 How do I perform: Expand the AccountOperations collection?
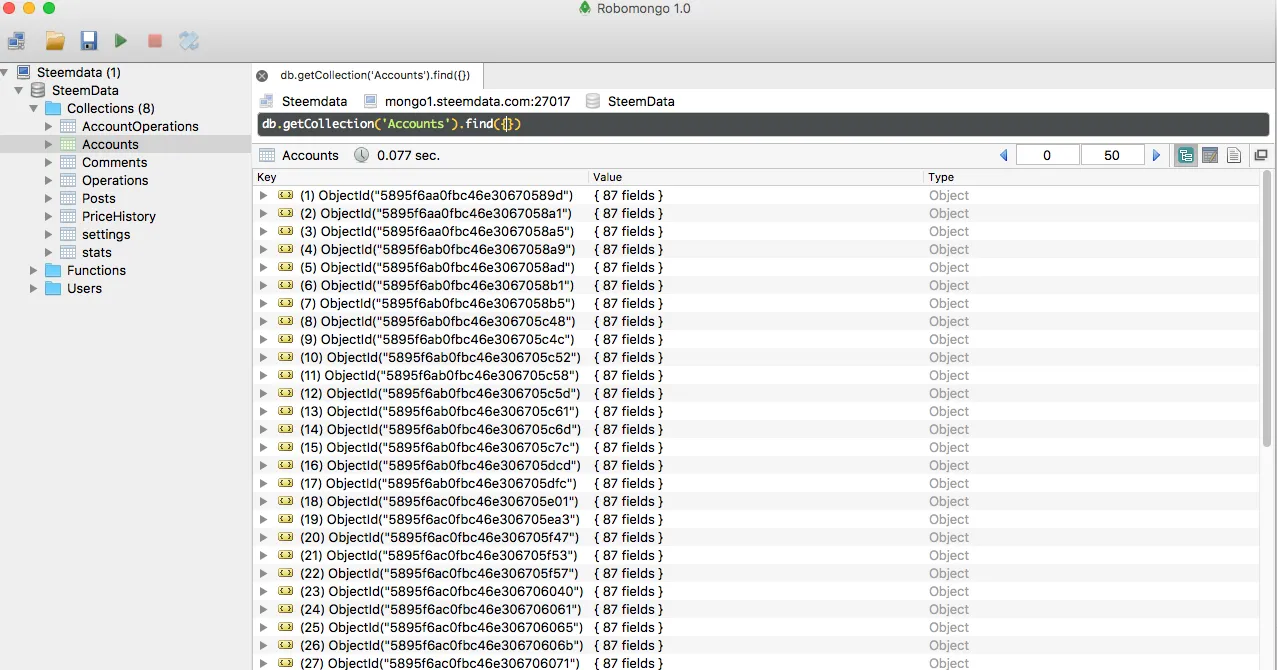click(49, 126)
